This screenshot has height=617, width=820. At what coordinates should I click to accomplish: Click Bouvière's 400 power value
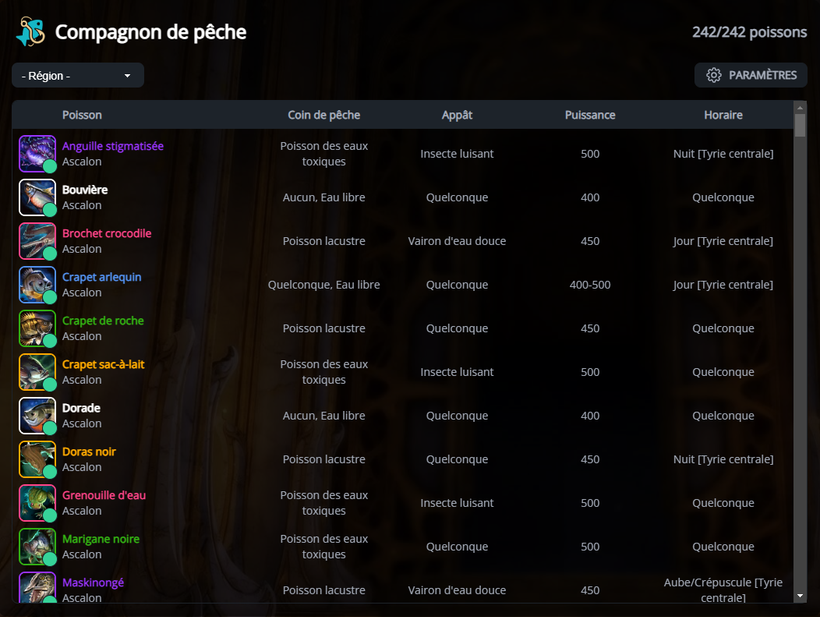(x=590, y=198)
